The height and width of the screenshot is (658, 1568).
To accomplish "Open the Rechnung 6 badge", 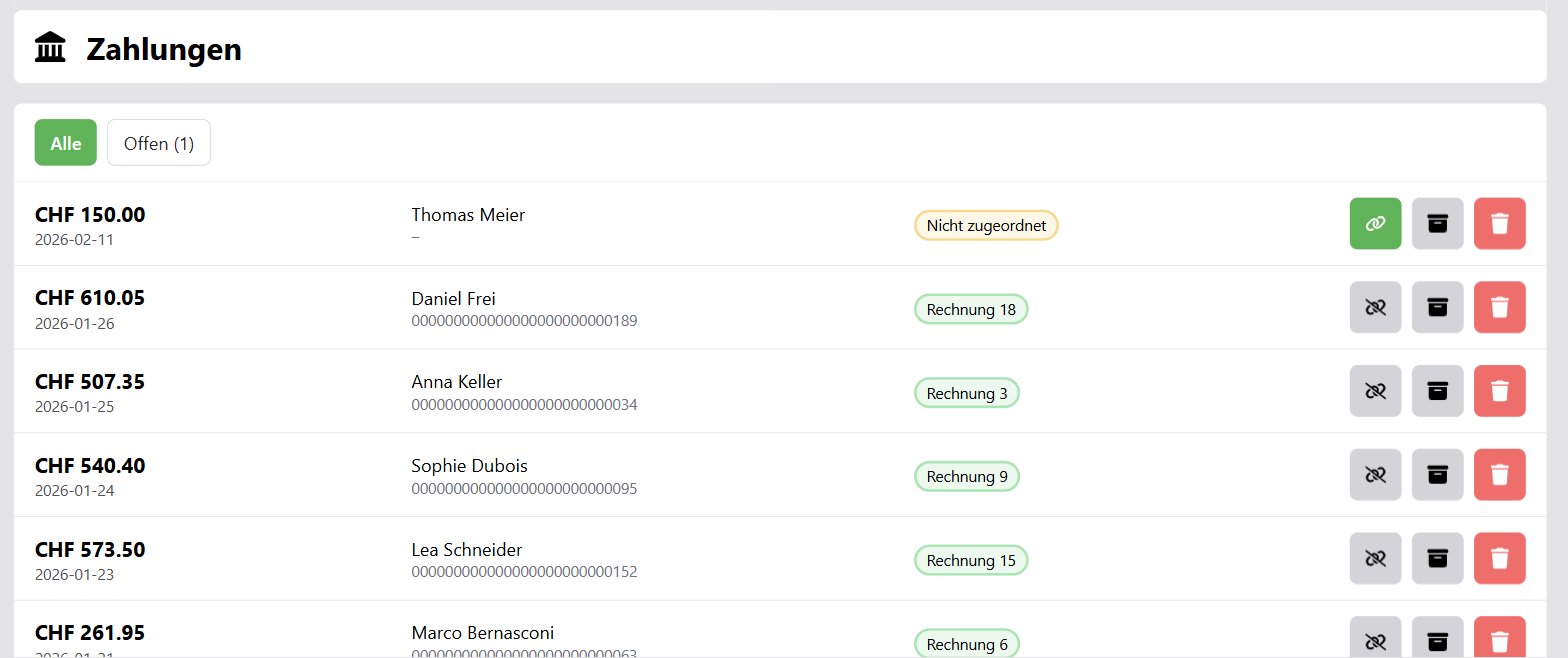I will [x=967, y=644].
